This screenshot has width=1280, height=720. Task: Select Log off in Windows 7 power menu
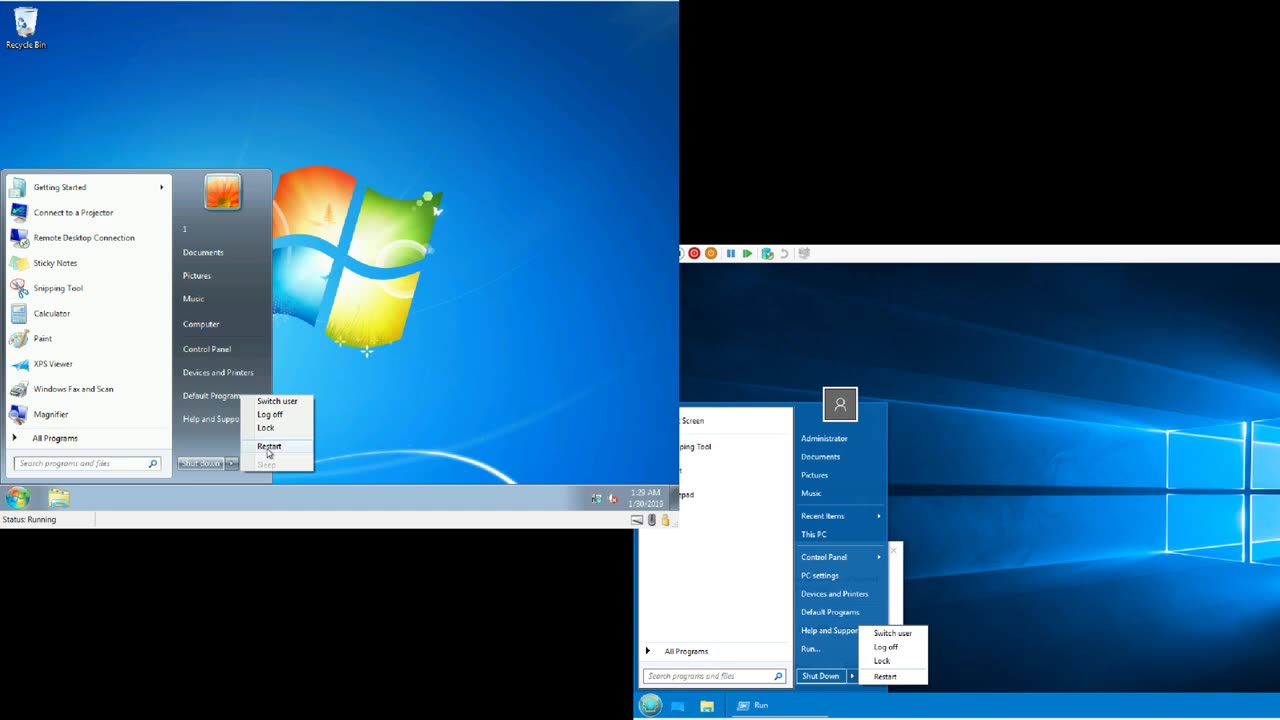point(270,414)
